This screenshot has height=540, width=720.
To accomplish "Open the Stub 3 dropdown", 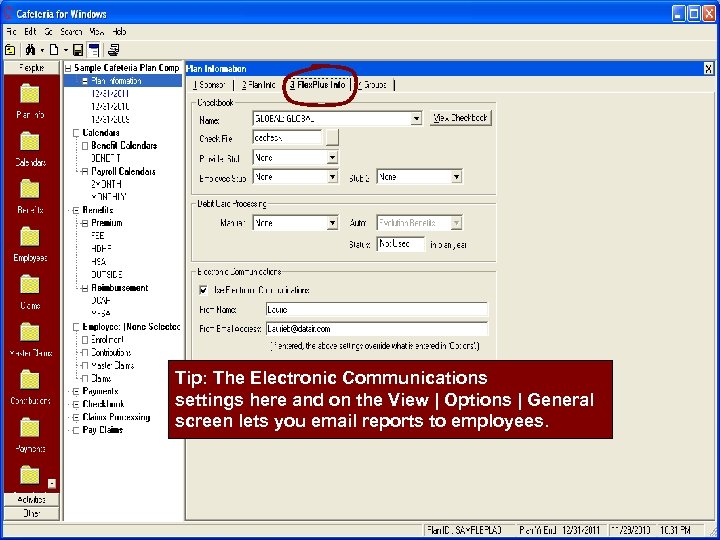I will click(x=456, y=177).
